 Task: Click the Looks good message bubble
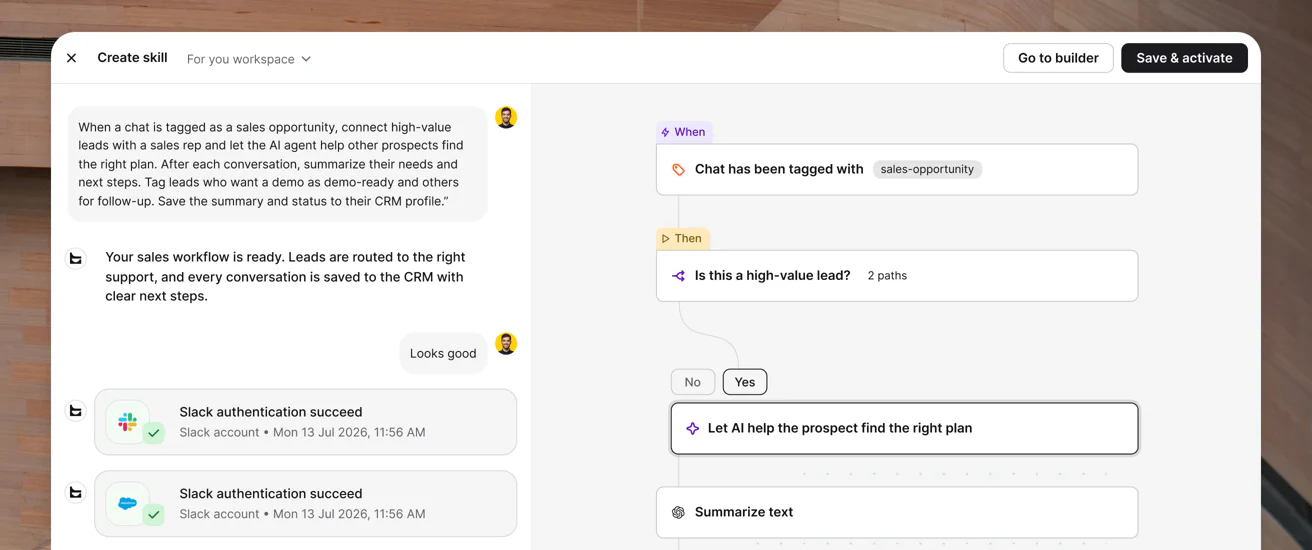click(x=443, y=353)
